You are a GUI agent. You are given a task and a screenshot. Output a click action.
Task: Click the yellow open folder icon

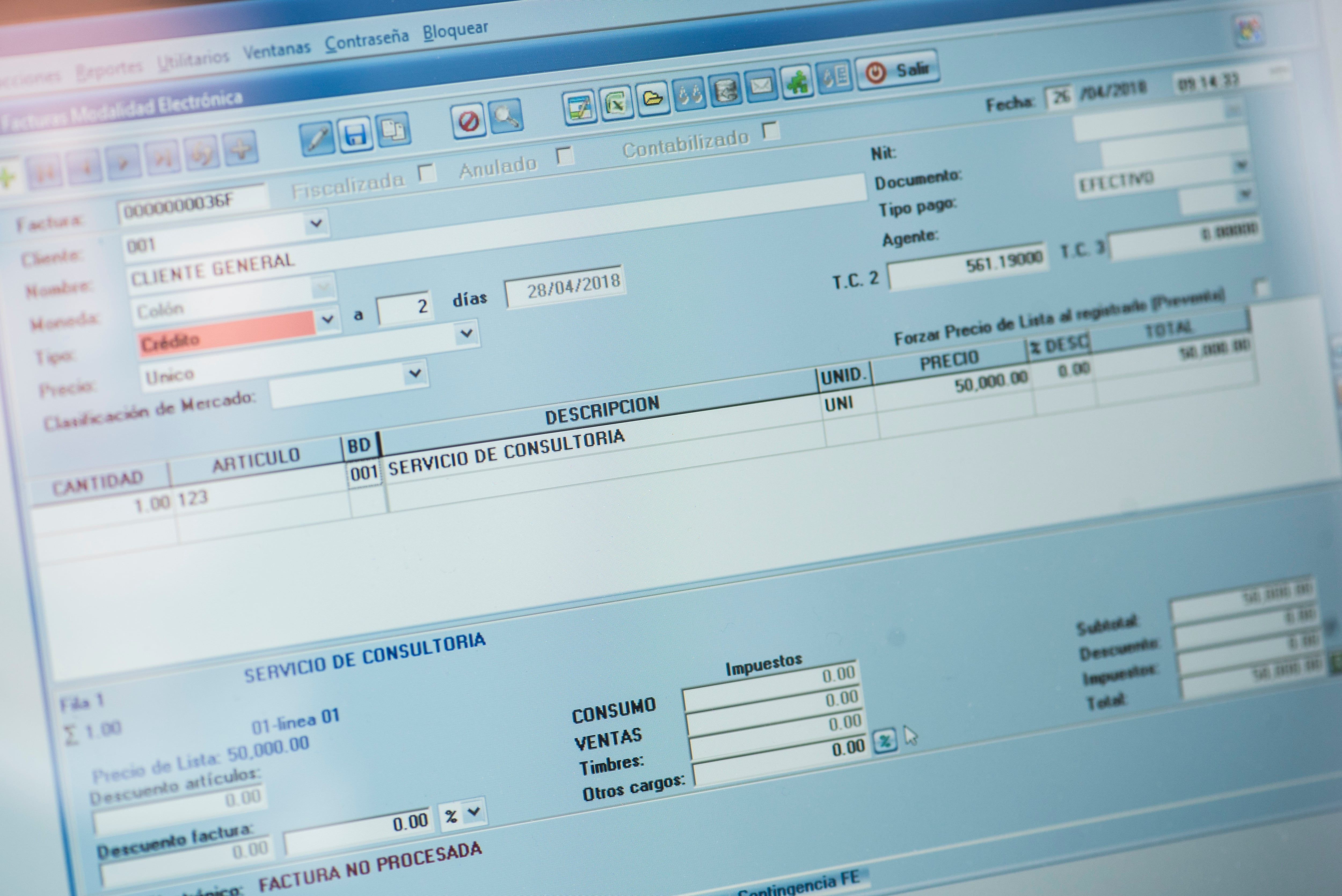coord(652,99)
